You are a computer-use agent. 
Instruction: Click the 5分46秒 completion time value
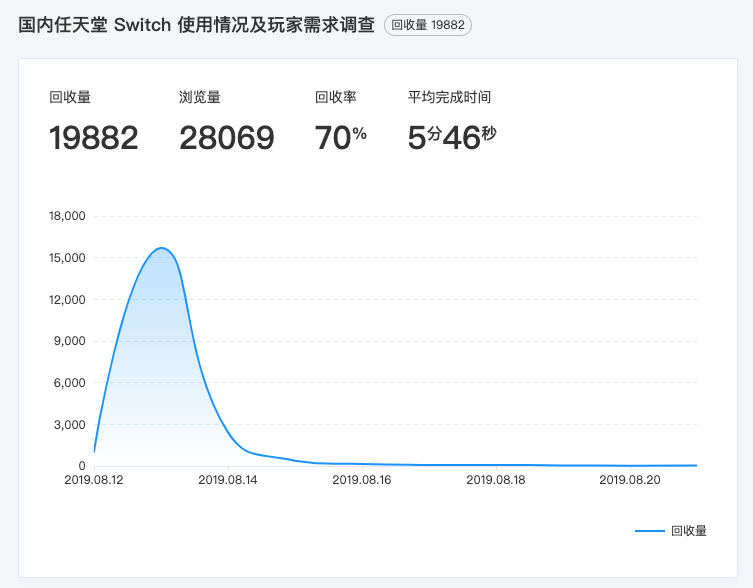tap(452, 138)
